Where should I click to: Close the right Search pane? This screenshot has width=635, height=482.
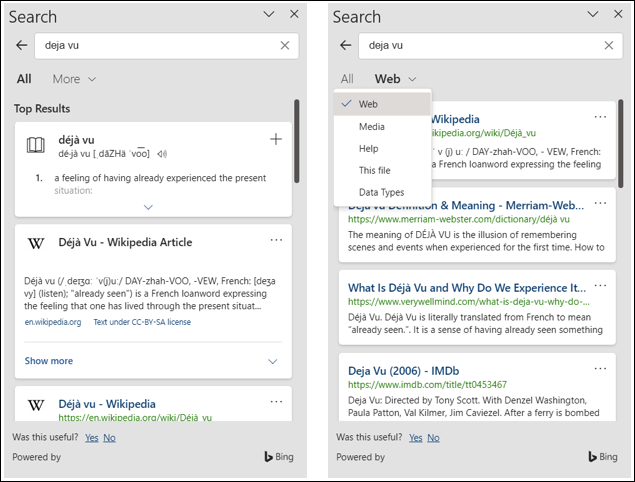pos(618,14)
